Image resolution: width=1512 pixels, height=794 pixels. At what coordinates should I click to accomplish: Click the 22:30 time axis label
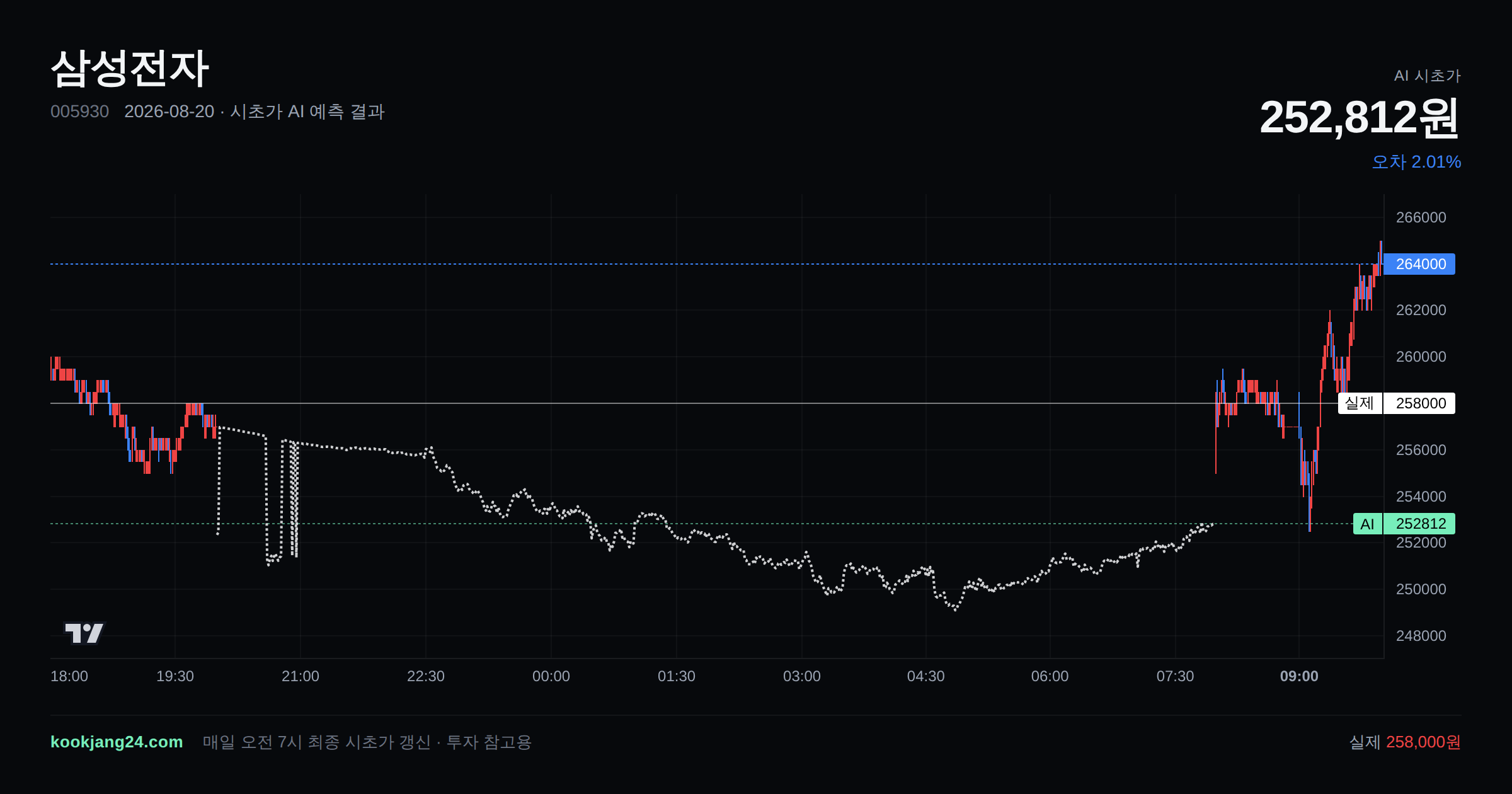pyautogui.click(x=426, y=676)
